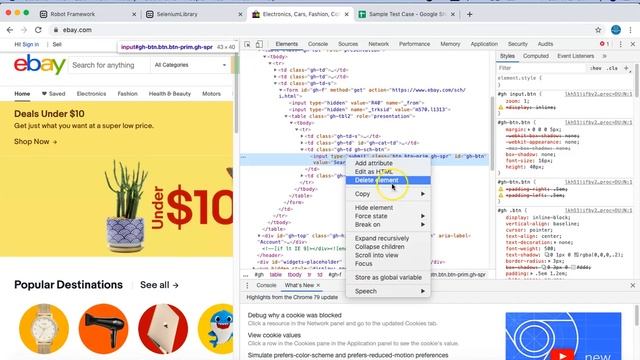Open the wristwatch destination thumbnail
The width and height of the screenshot is (640, 360).
click(44, 329)
